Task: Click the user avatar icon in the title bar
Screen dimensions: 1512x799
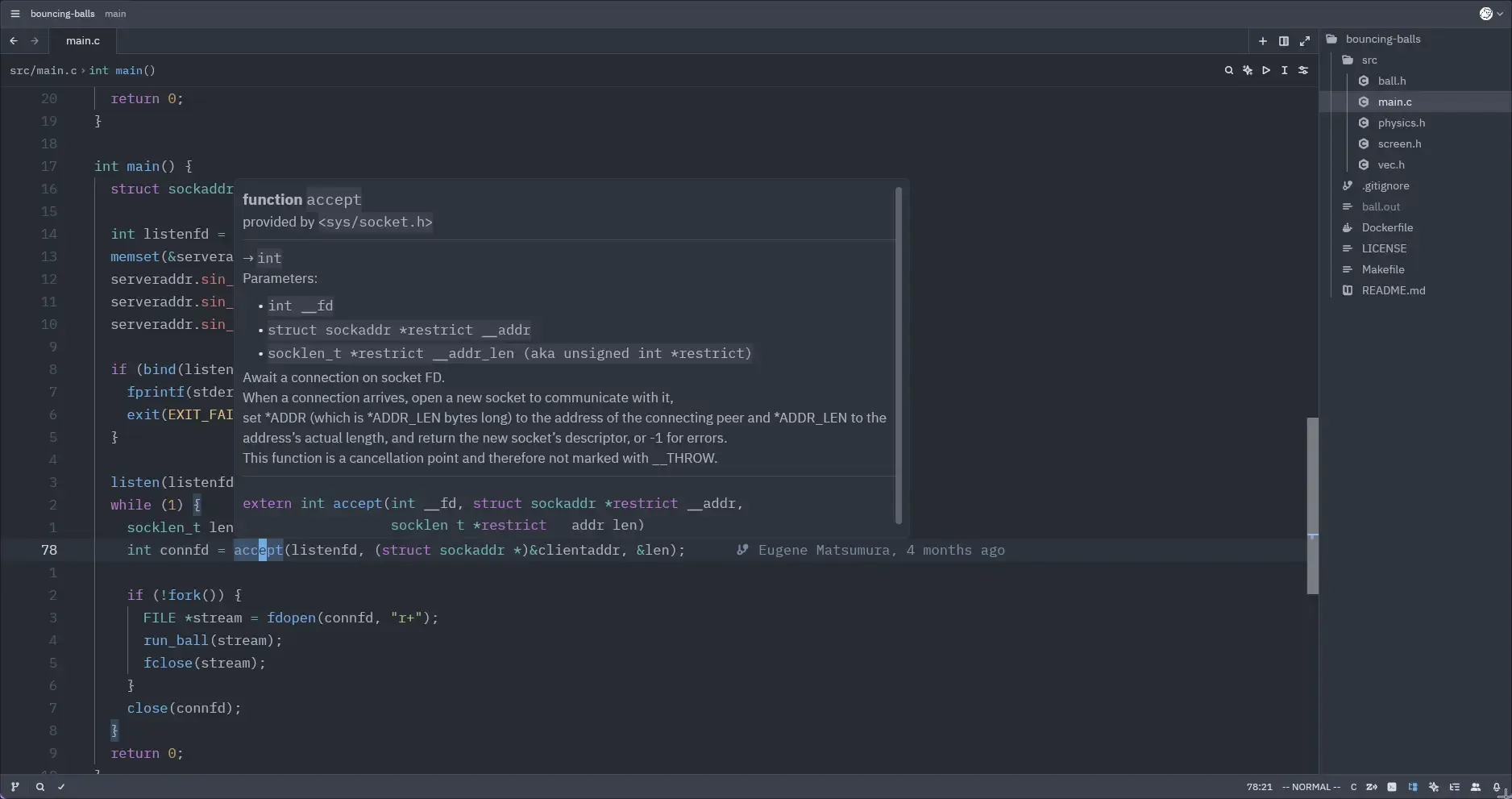Action: click(1486, 14)
